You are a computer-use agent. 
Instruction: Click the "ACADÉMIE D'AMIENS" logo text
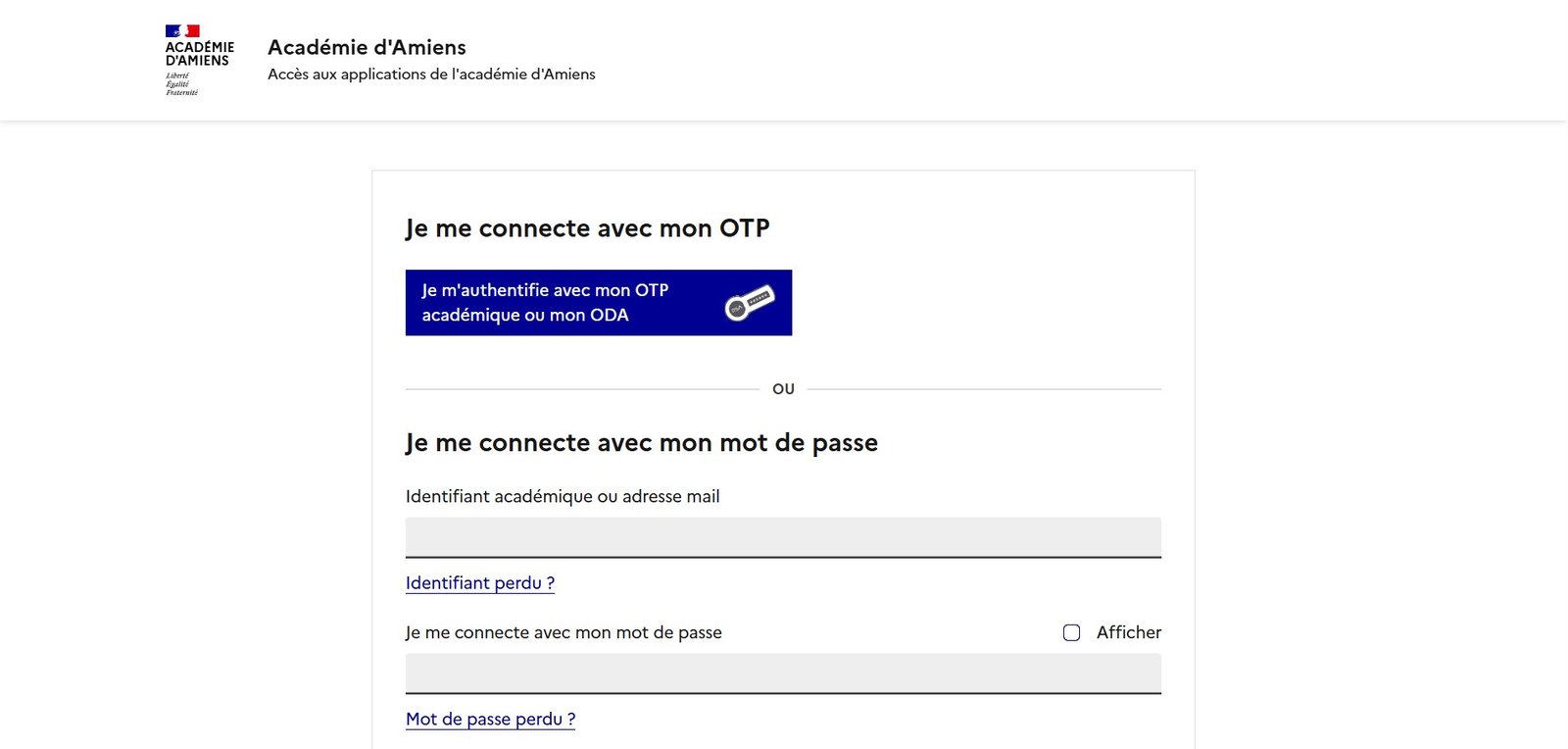click(199, 54)
